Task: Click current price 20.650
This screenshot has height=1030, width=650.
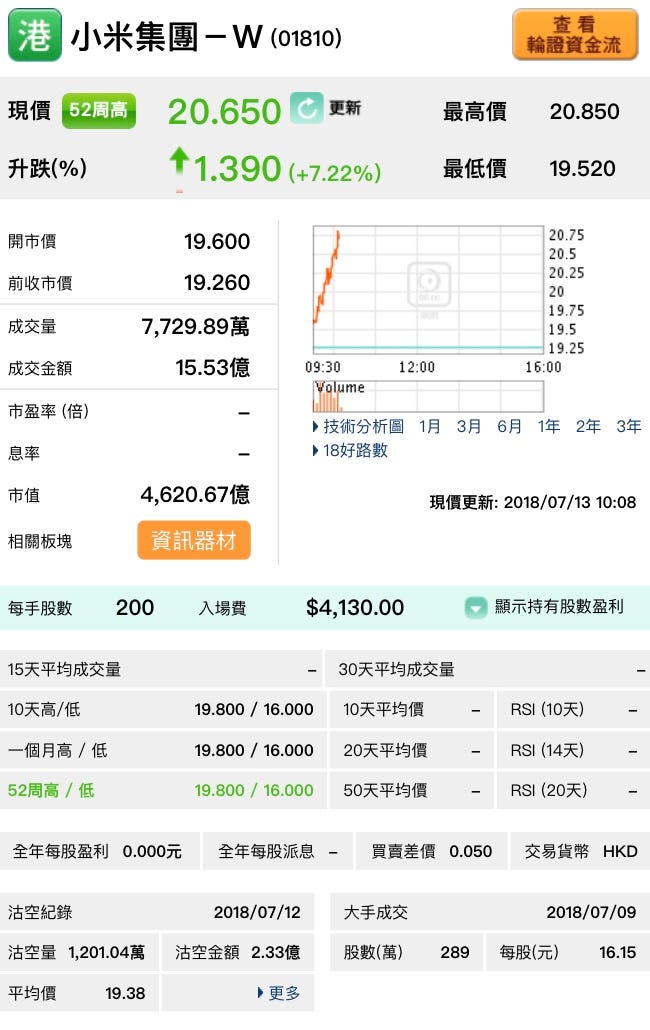Action: (225, 111)
